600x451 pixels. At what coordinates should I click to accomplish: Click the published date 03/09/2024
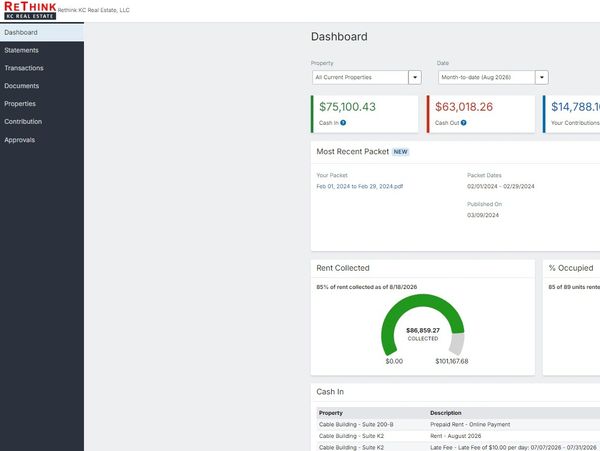pos(483,215)
